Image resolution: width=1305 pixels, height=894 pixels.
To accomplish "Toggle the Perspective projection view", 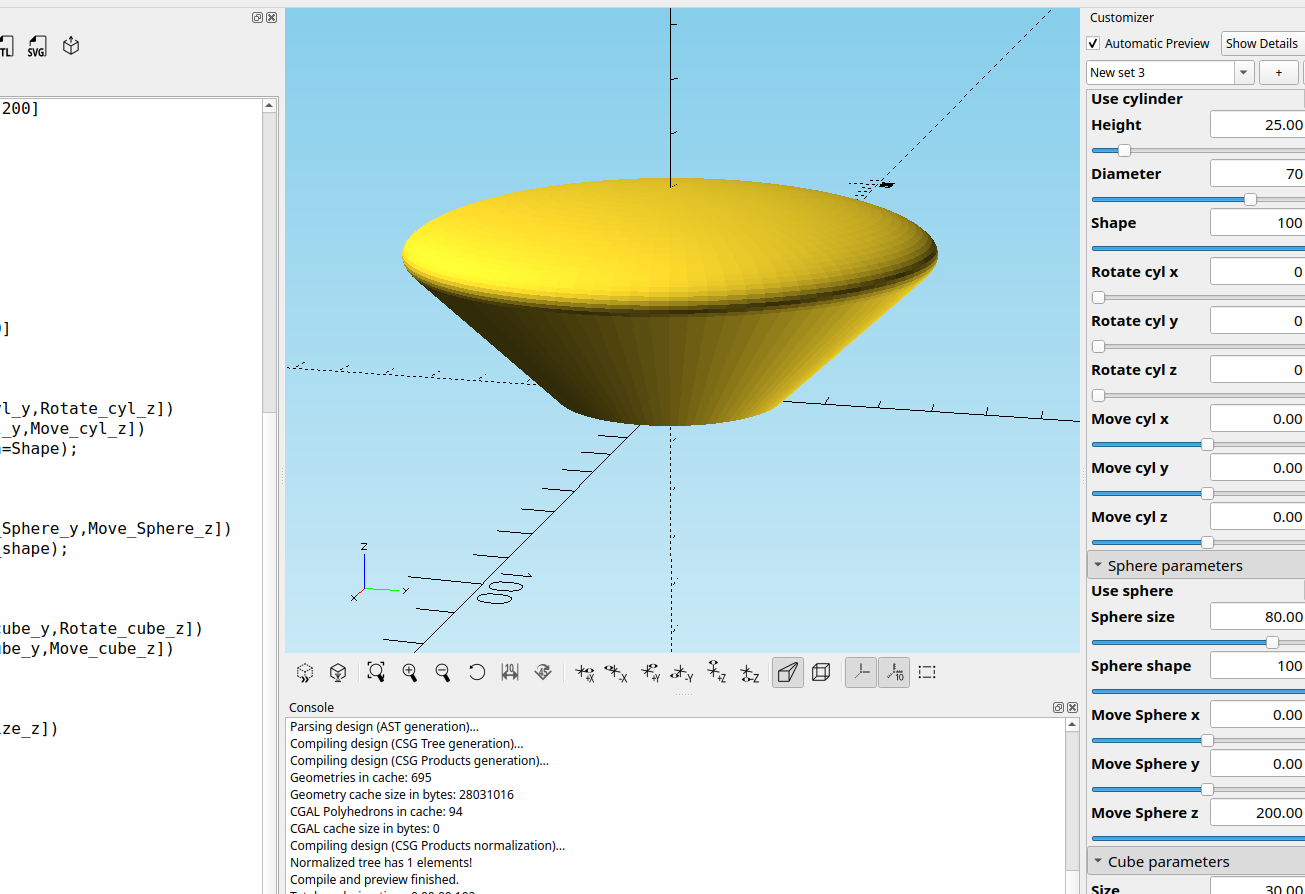I will click(x=788, y=672).
